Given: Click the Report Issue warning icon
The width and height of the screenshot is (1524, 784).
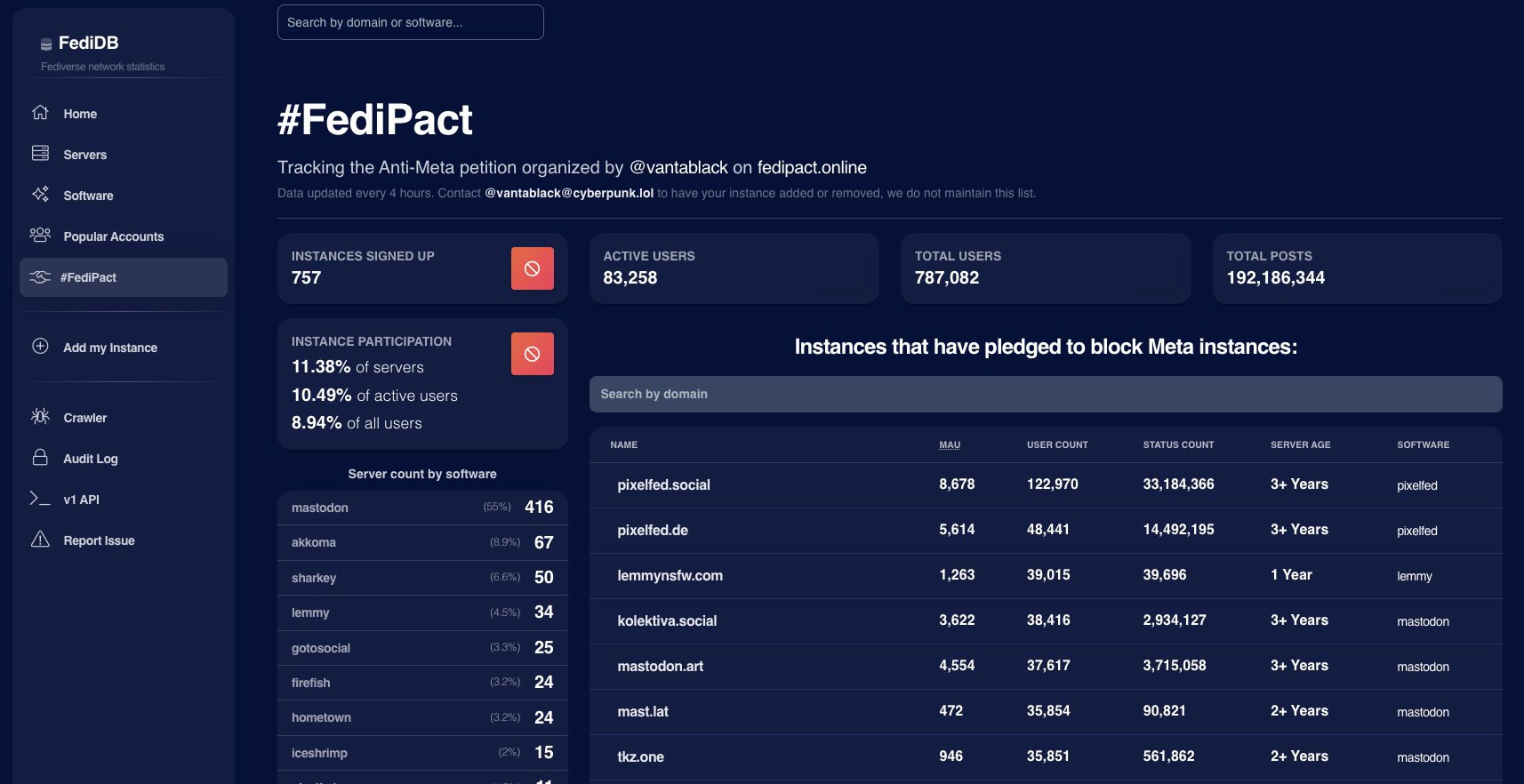Looking at the screenshot, I should click(40, 539).
